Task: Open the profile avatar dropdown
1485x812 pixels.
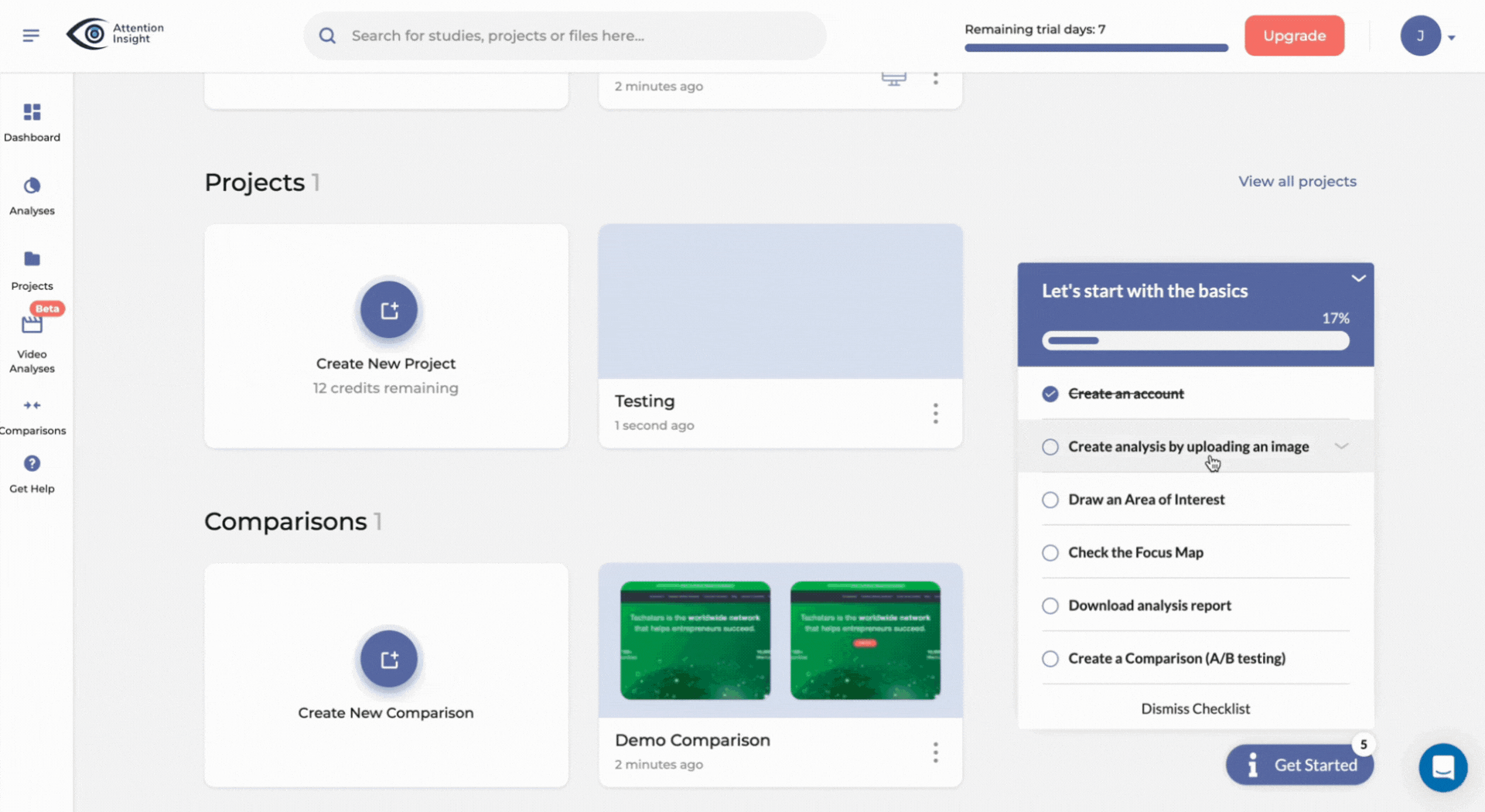Action: [1428, 36]
